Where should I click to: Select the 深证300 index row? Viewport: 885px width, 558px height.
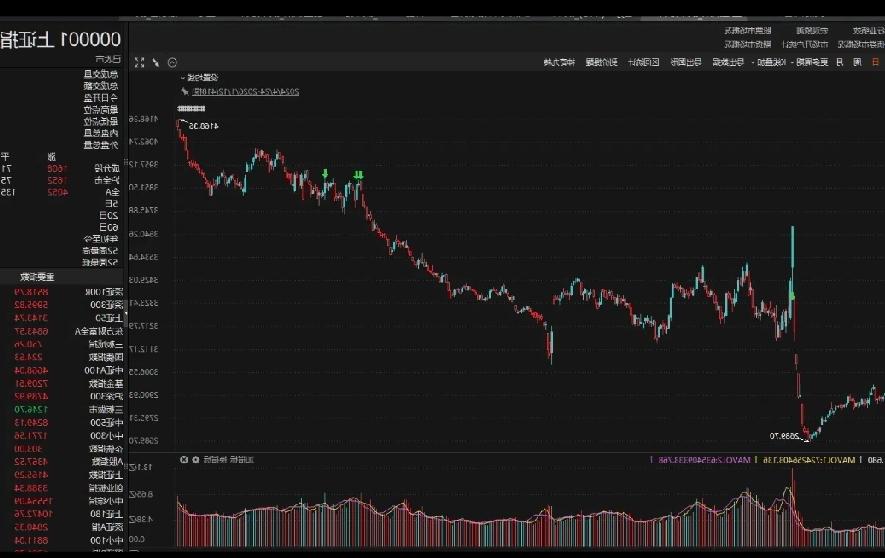coord(62,305)
